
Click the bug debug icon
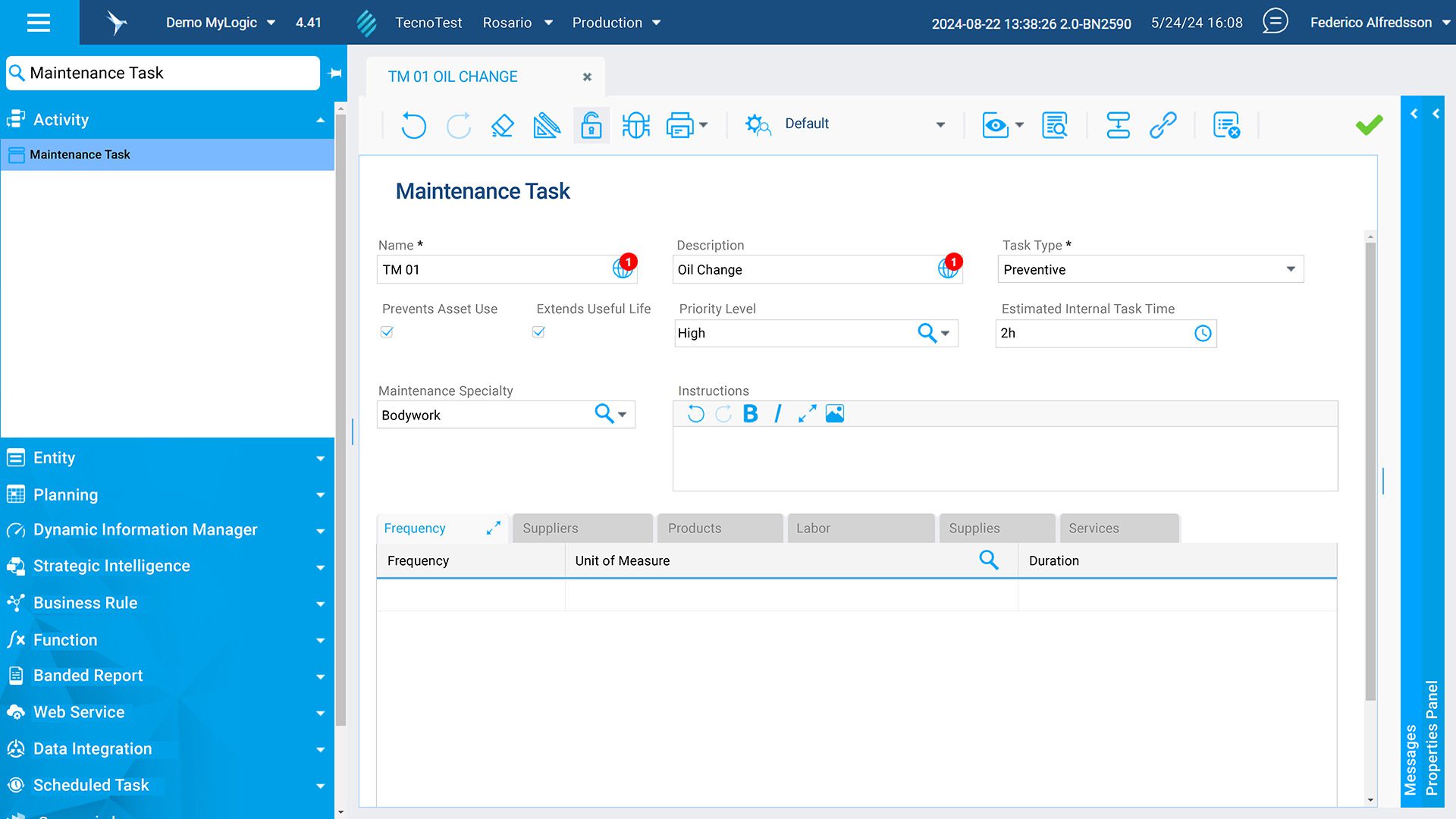click(x=635, y=125)
